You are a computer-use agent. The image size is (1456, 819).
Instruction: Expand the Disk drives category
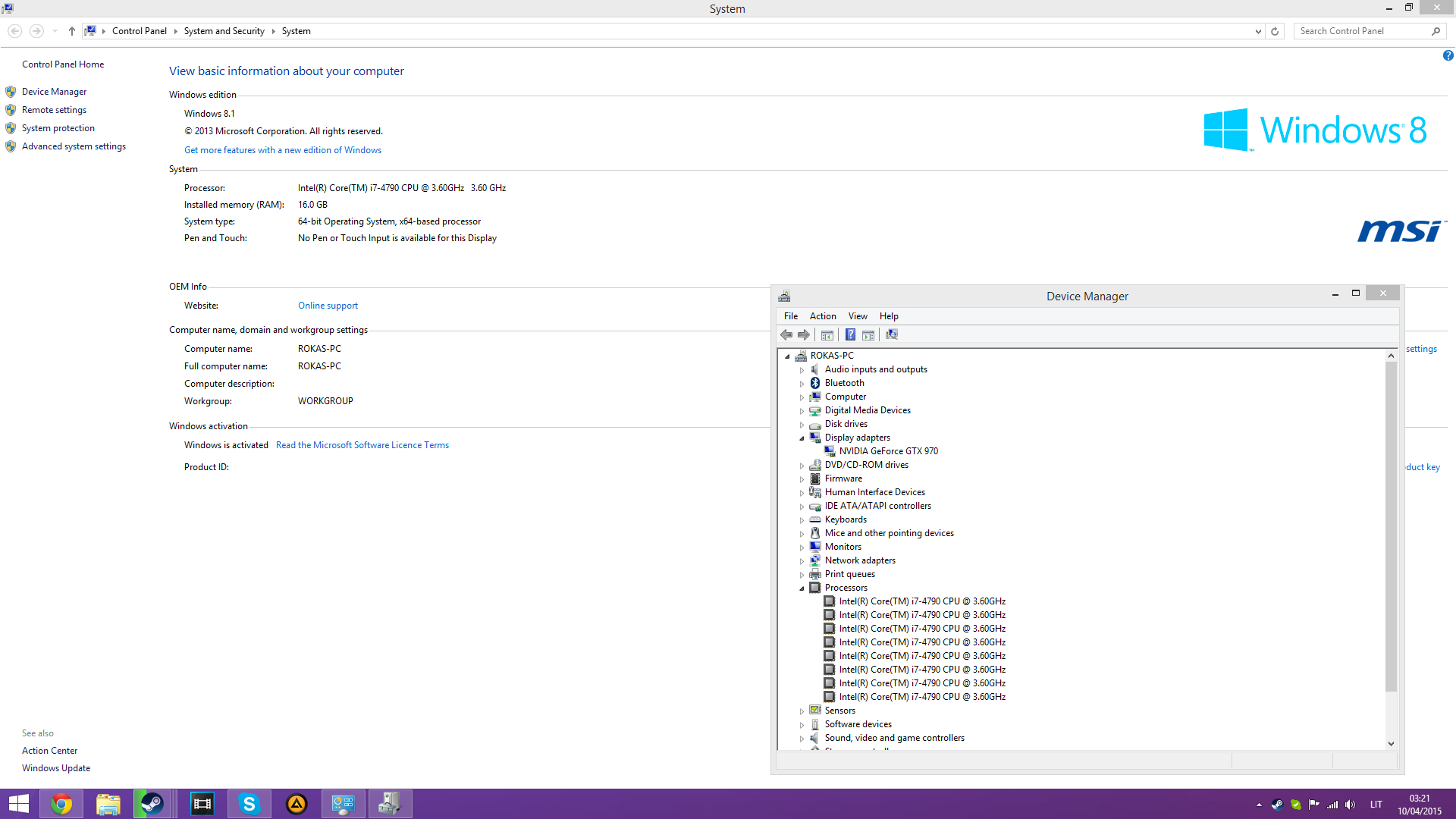[802, 425]
